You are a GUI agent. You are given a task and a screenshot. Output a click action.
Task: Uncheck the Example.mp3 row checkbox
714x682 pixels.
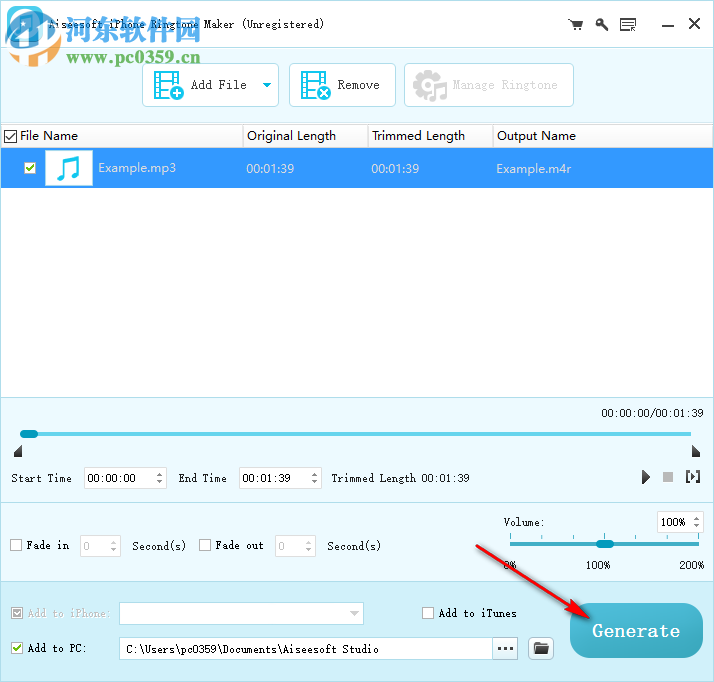coord(30,168)
